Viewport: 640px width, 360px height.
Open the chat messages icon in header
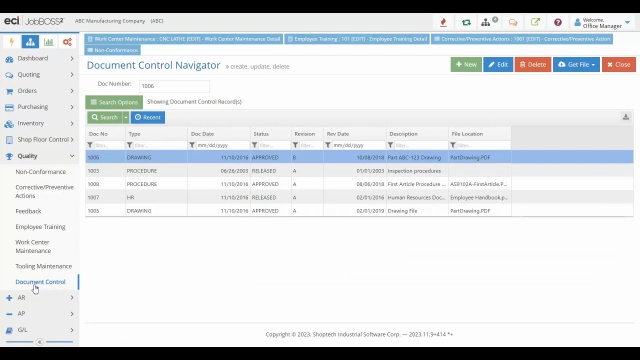point(513,22)
